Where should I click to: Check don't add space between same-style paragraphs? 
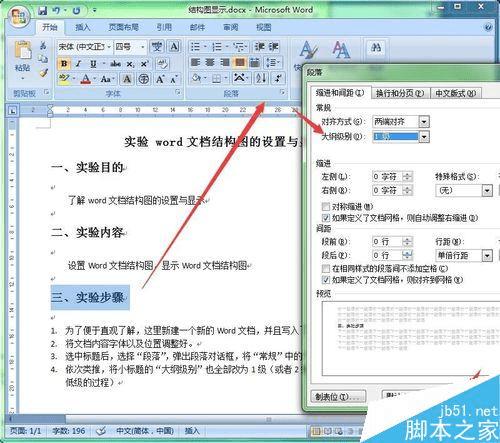click(x=326, y=268)
